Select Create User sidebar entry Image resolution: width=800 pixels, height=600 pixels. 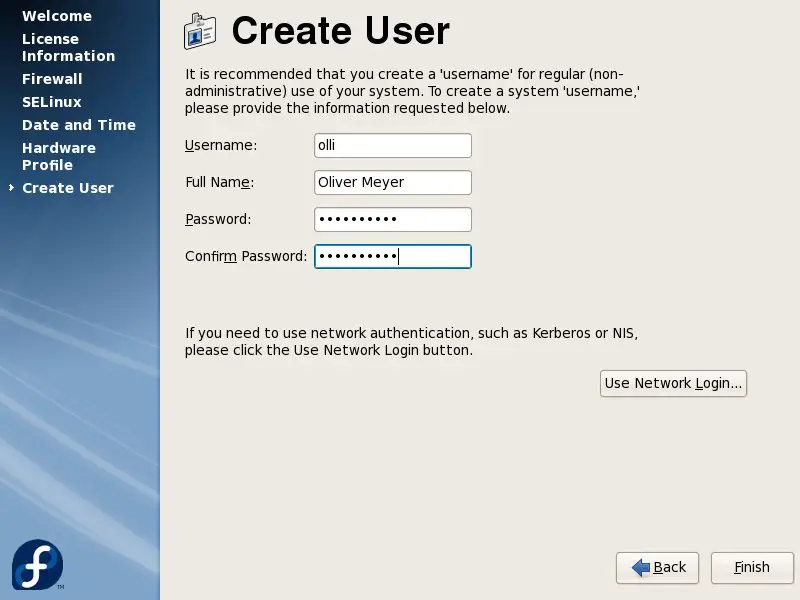tap(68, 188)
